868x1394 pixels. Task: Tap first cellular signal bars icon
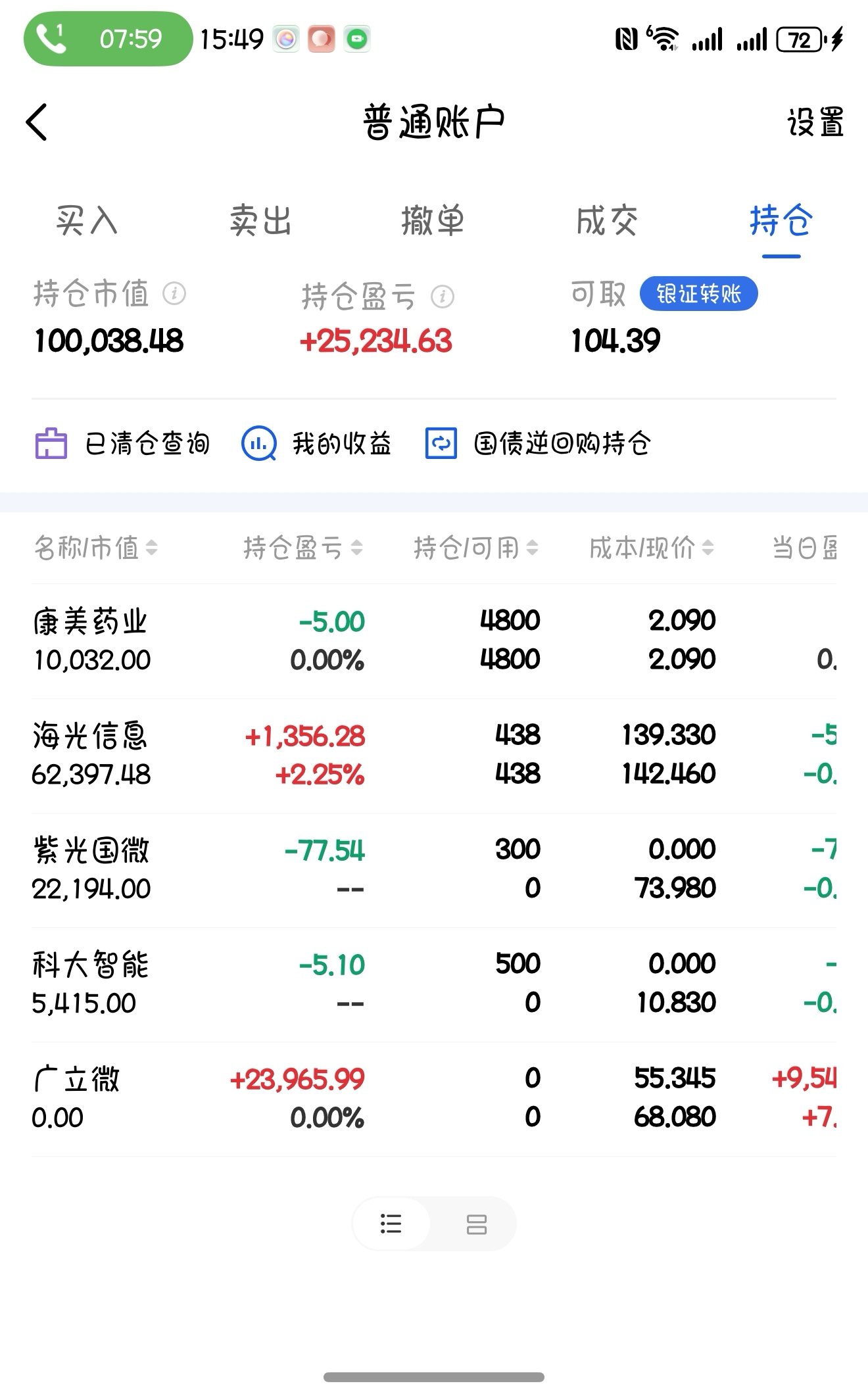pyautogui.click(x=707, y=39)
